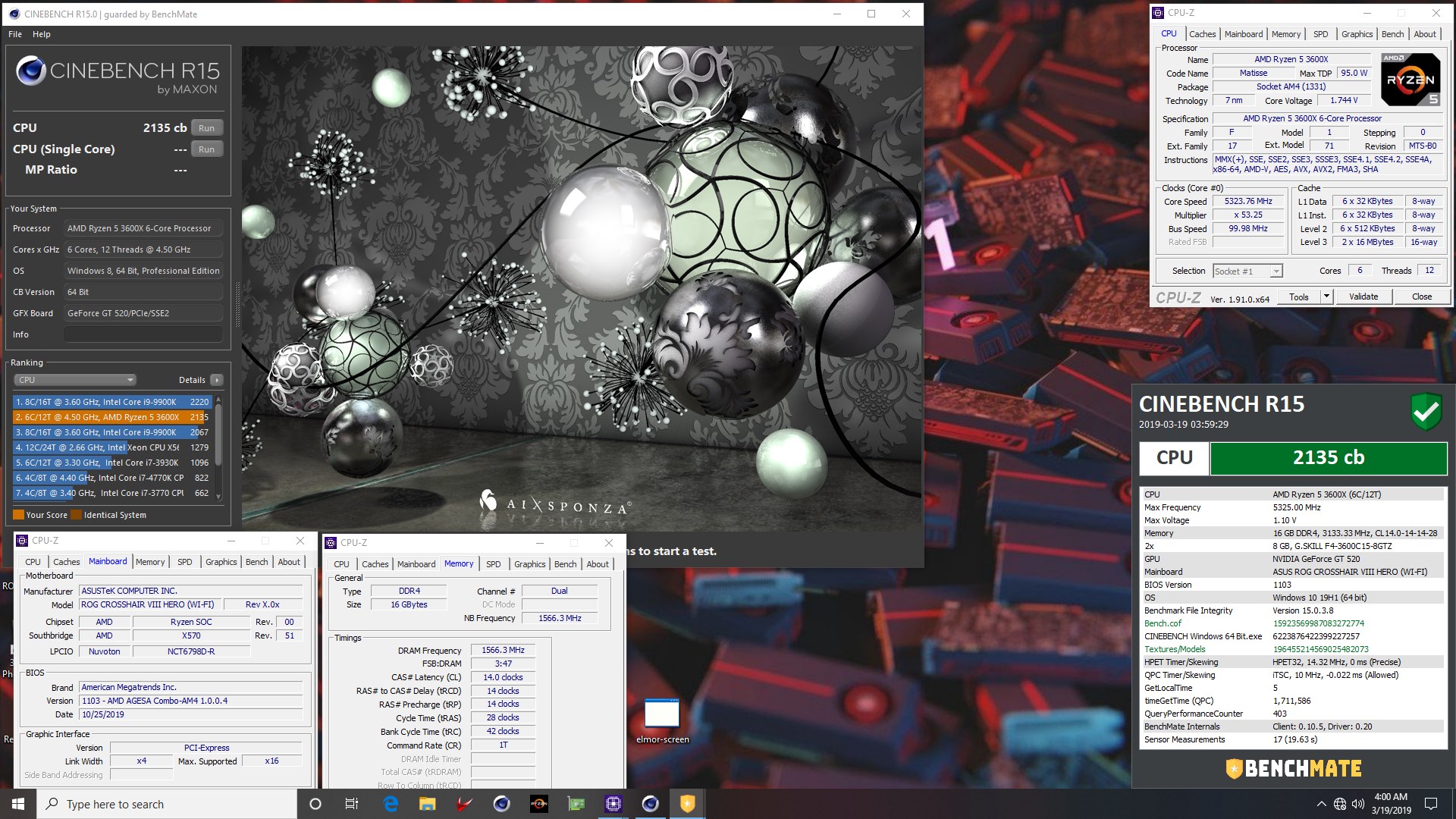Click the Ryzen 5 logo in CPU-Z
The image size is (1456, 819).
click(1410, 79)
